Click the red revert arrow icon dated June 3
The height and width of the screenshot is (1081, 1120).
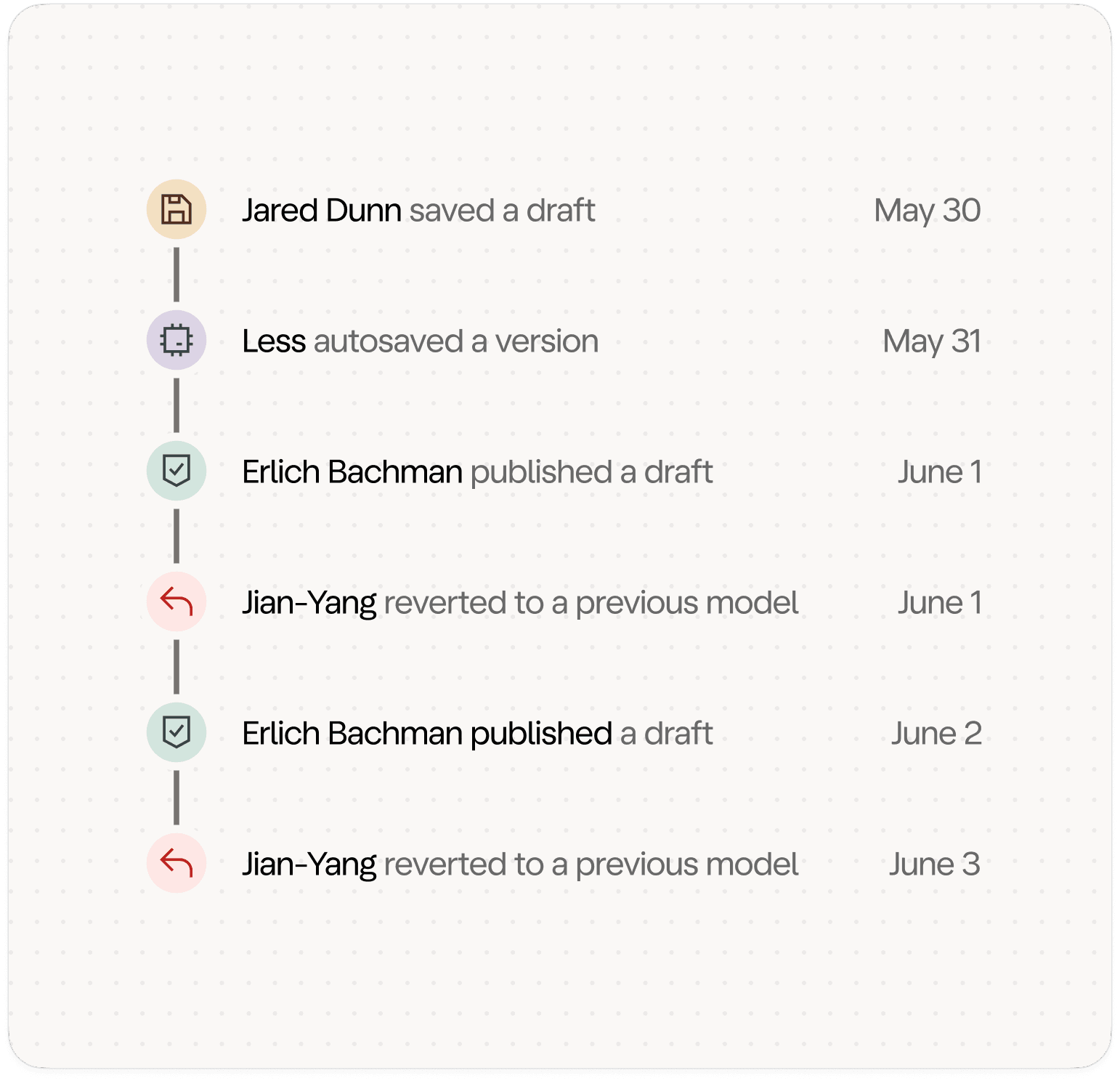point(176,863)
